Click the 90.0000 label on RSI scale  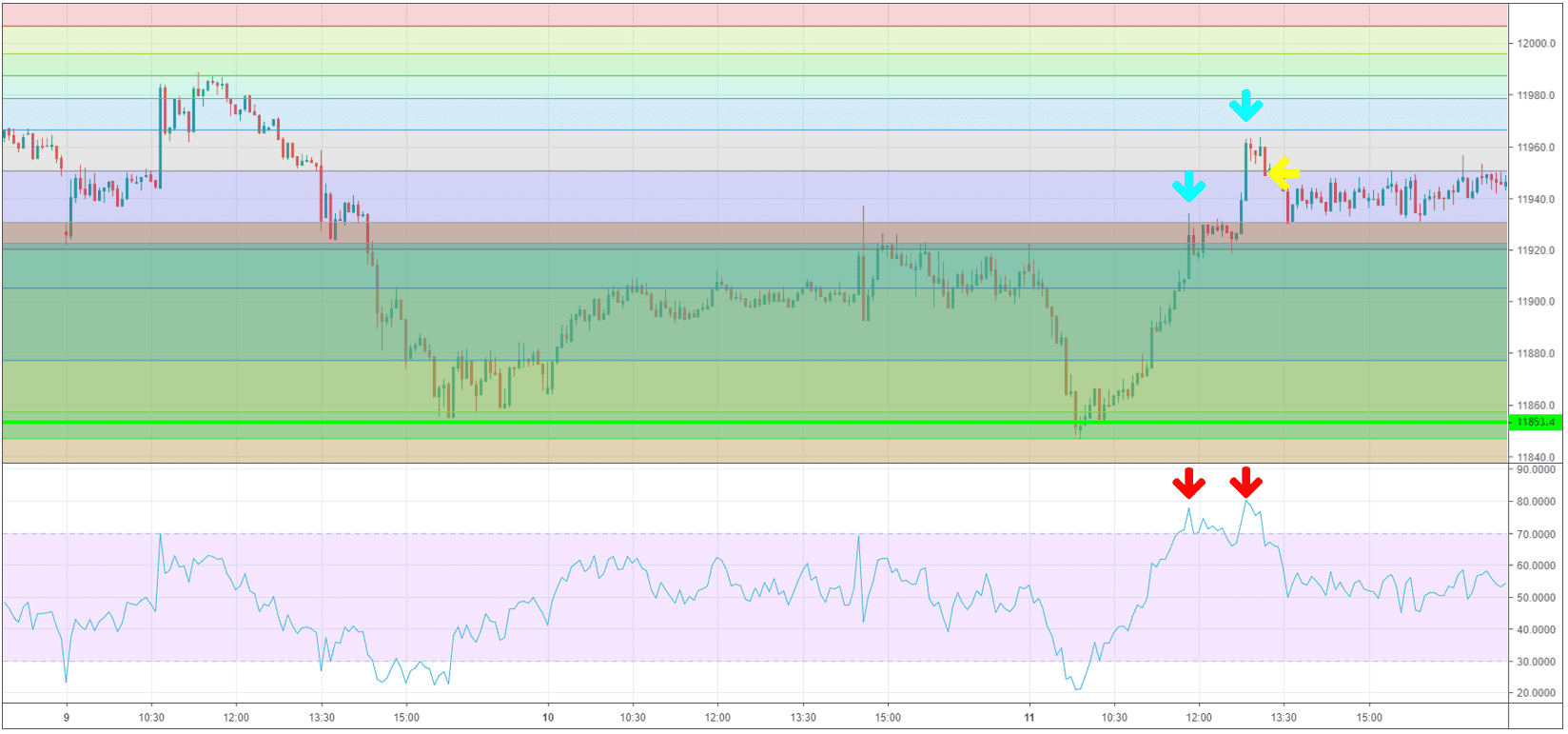coord(1536,470)
